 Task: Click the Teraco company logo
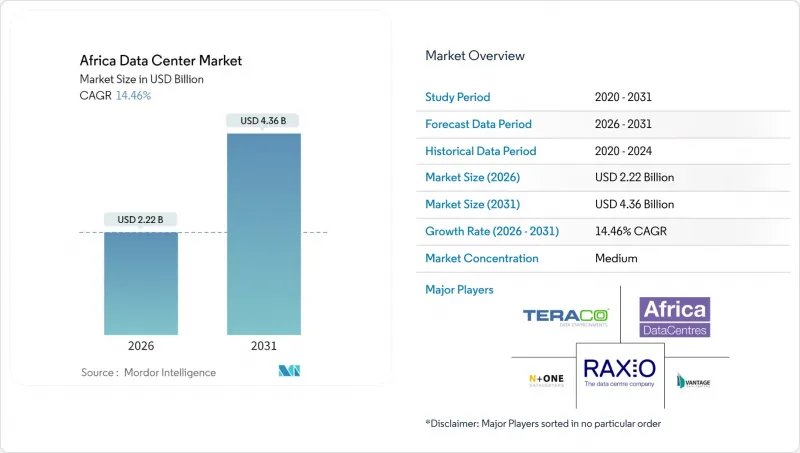point(566,317)
